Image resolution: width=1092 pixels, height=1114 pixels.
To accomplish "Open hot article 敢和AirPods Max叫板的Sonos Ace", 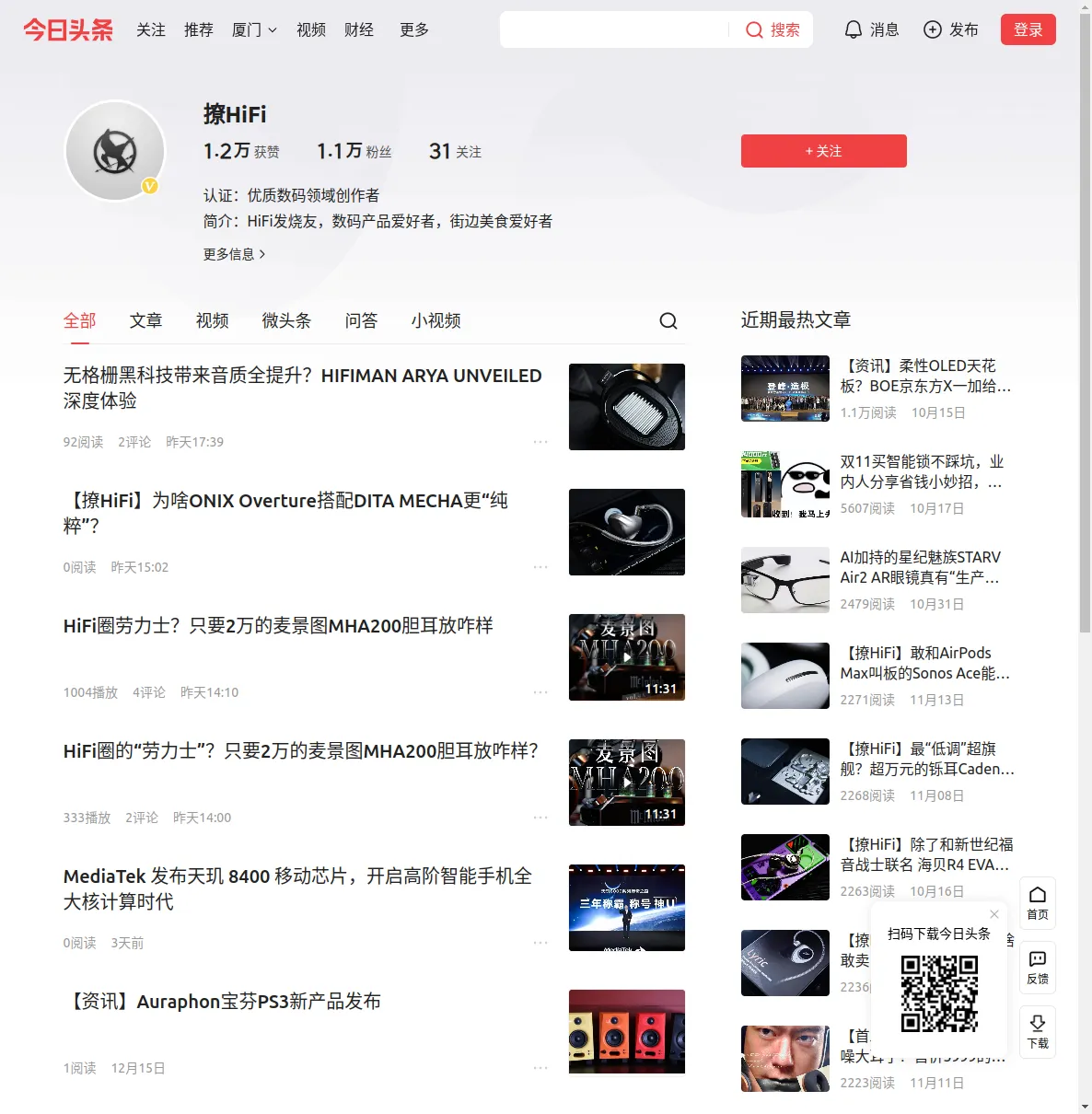I will pyautogui.click(x=925, y=663).
